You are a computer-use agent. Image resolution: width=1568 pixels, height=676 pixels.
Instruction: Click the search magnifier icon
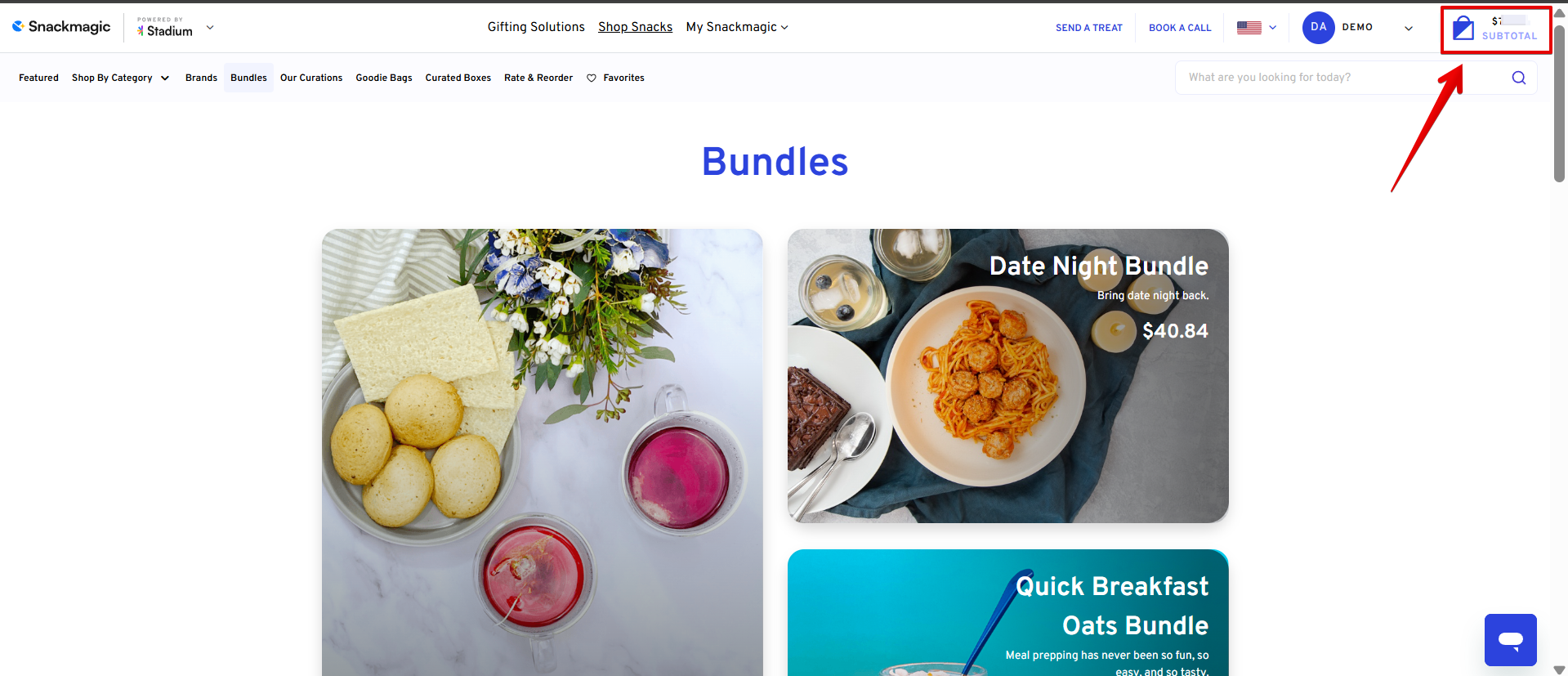(x=1519, y=78)
